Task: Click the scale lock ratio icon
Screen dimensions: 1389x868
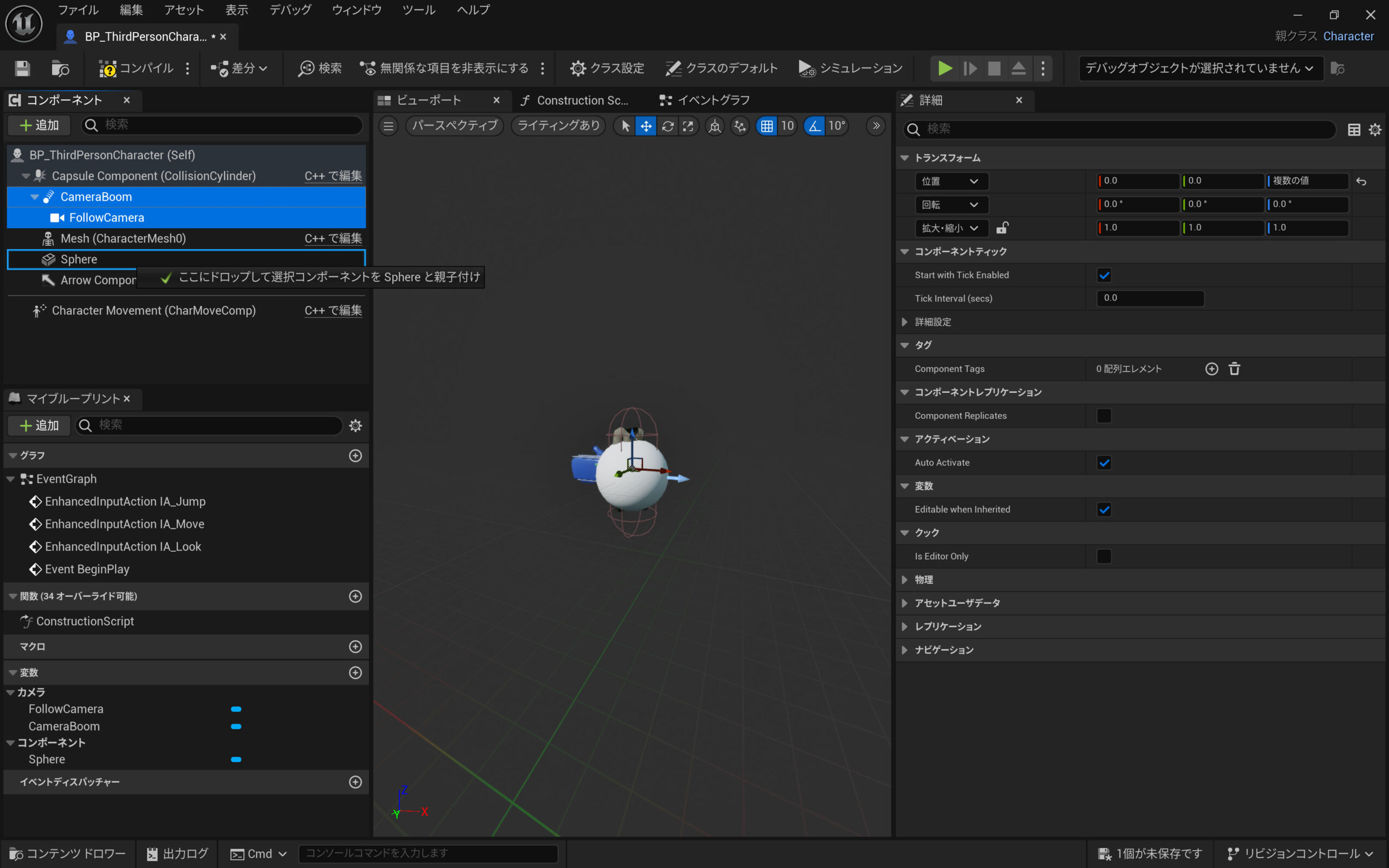Action: [1002, 228]
